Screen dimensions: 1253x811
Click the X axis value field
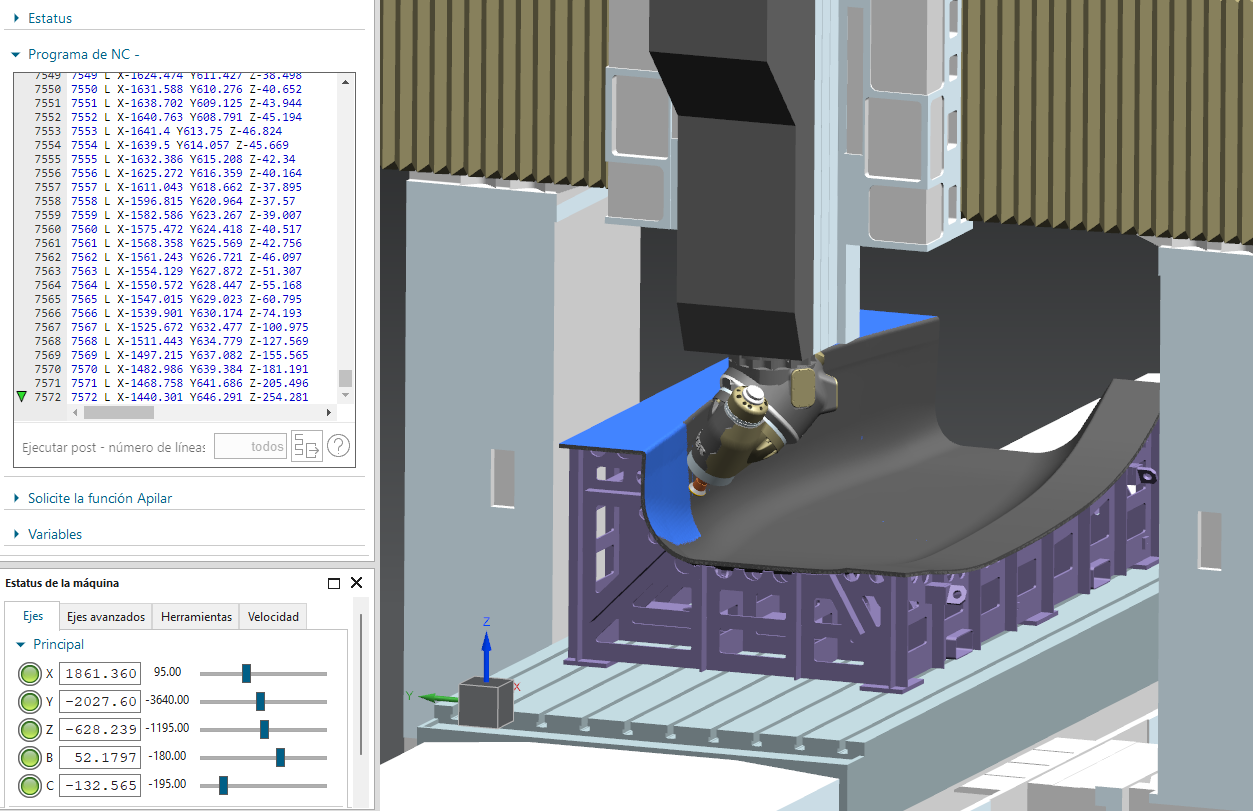point(100,674)
